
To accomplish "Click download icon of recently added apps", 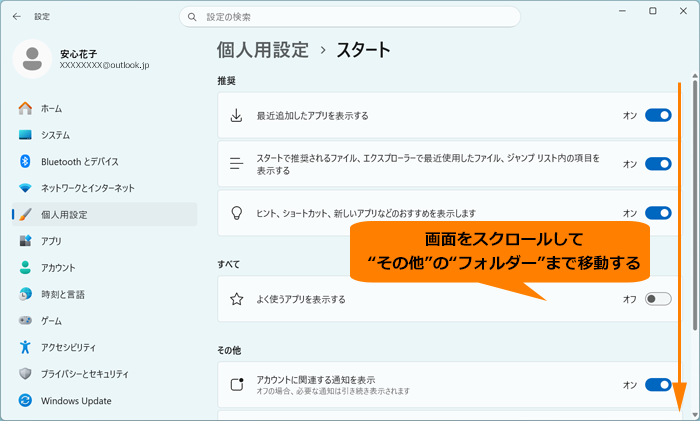I will pos(236,116).
